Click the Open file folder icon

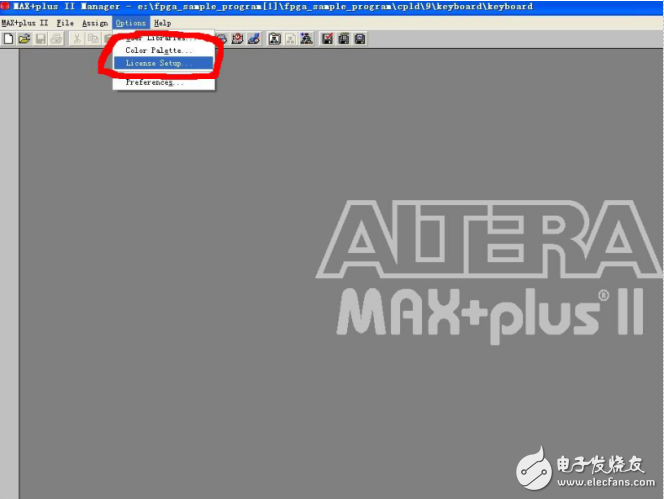pyautogui.click(x=24, y=38)
